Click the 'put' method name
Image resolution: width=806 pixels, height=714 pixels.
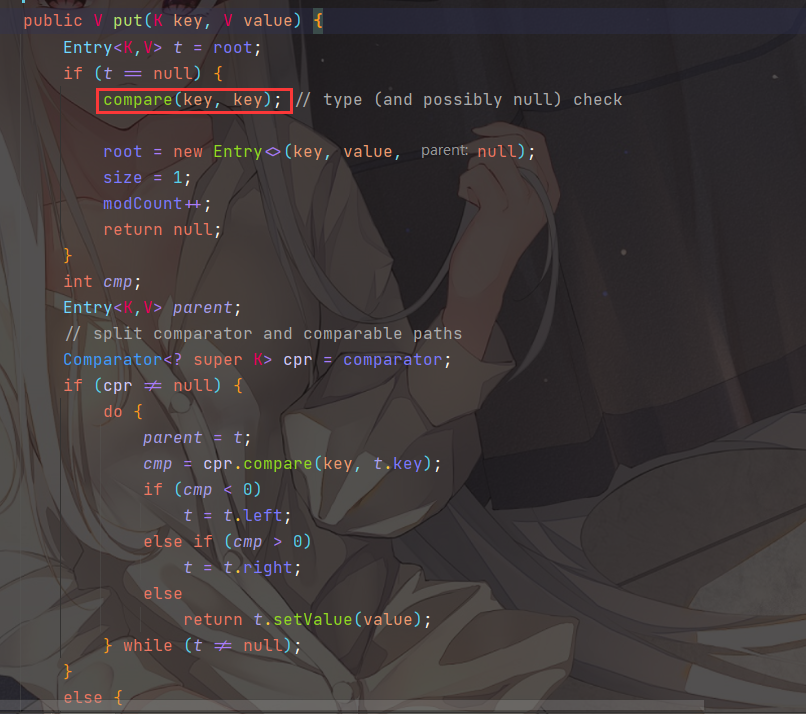click(x=128, y=21)
